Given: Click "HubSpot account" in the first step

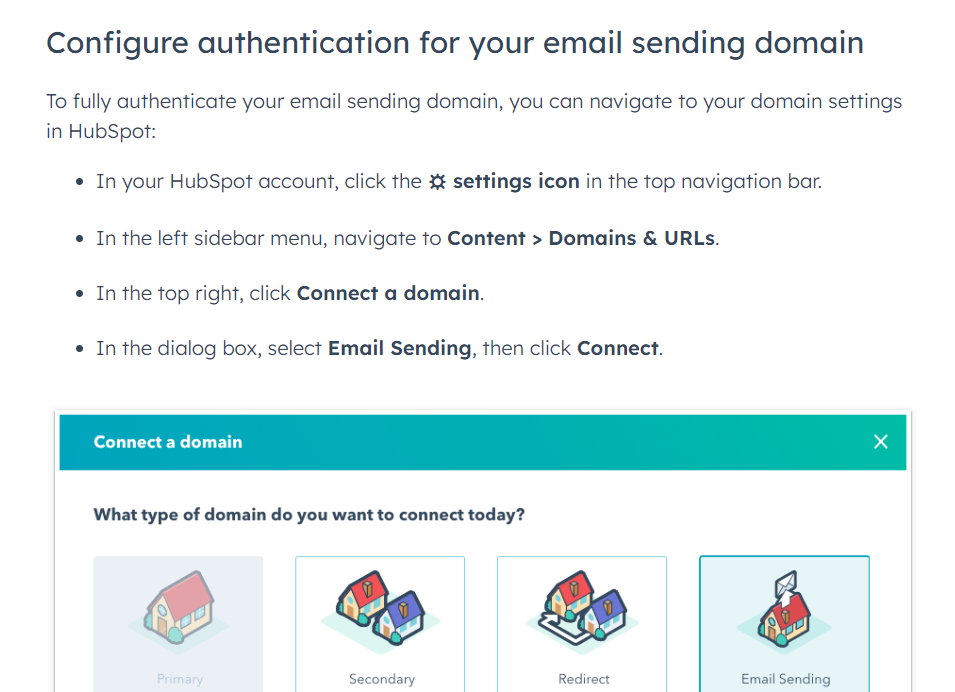Looking at the screenshot, I should pyautogui.click(x=226, y=182).
